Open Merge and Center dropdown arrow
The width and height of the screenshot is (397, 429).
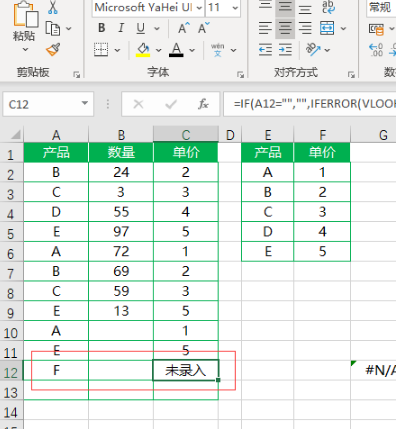coord(343,29)
